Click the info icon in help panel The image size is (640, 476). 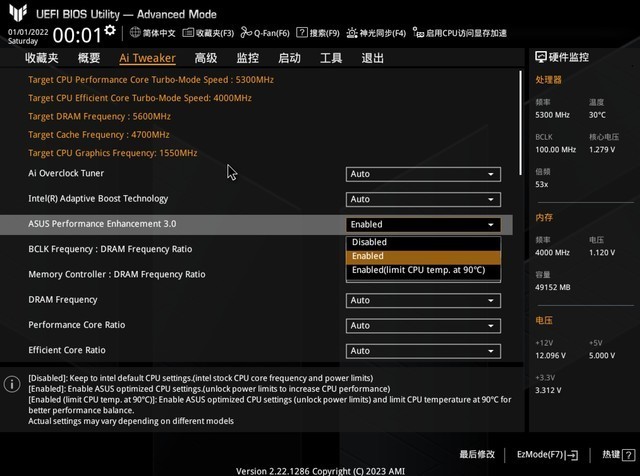pos(12,384)
